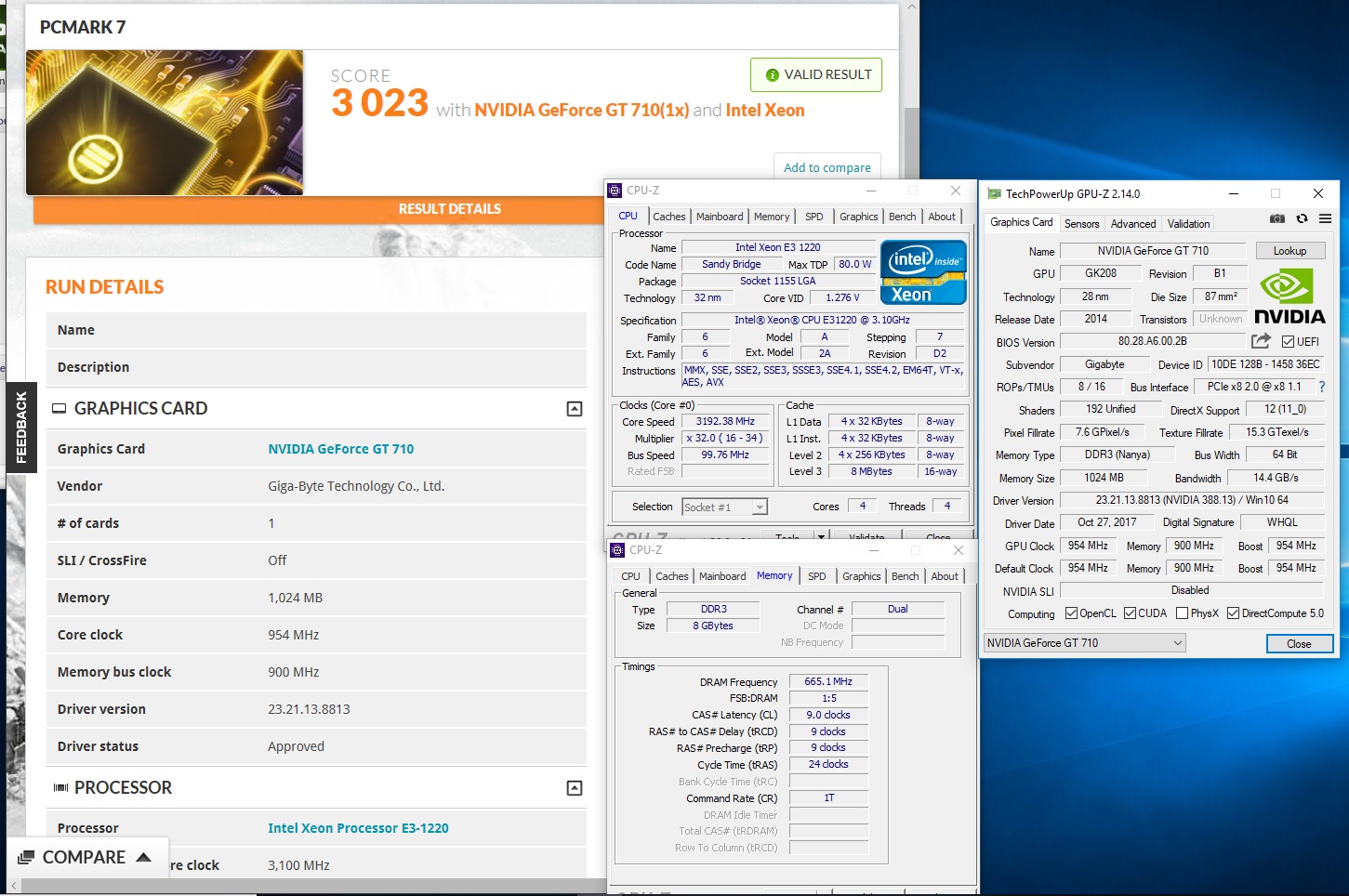
Task: Open the Validation tab in GPU-Z
Action: (x=1189, y=224)
